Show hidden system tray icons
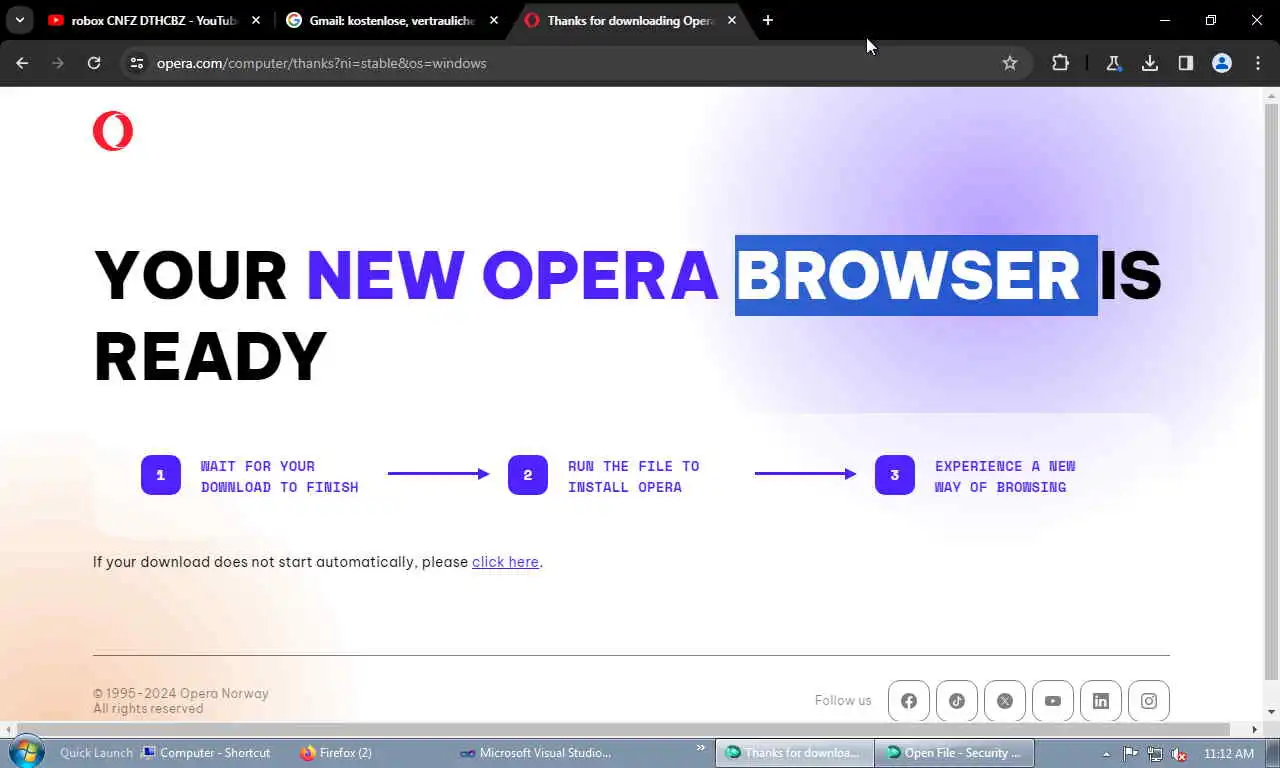The image size is (1280, 768). pyautogui.click(x=1106, y=754)
